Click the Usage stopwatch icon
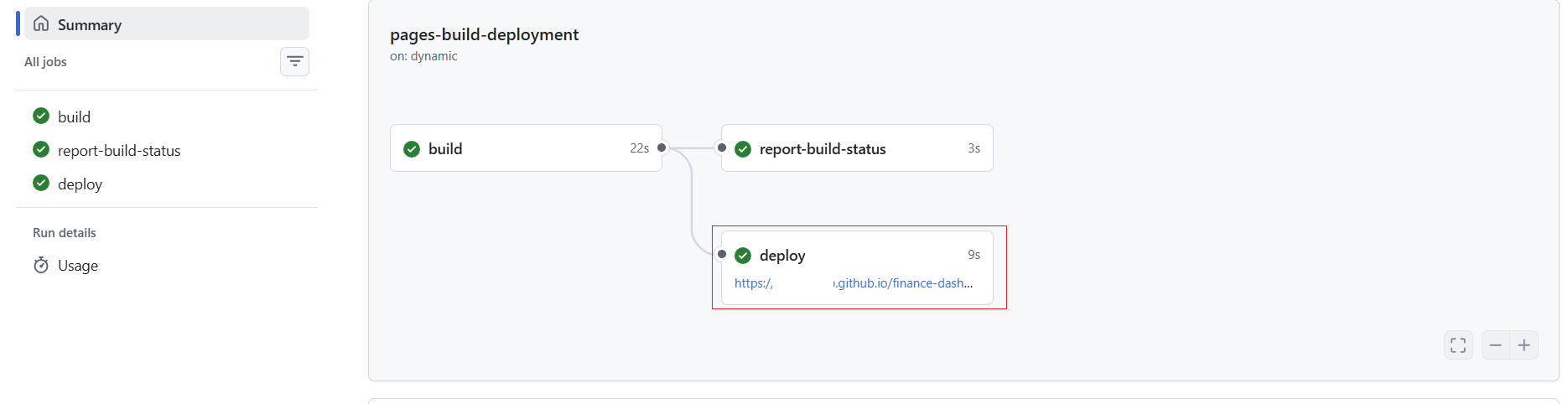The height and width of the screenshot is (404, 1568). coord(41,265)
